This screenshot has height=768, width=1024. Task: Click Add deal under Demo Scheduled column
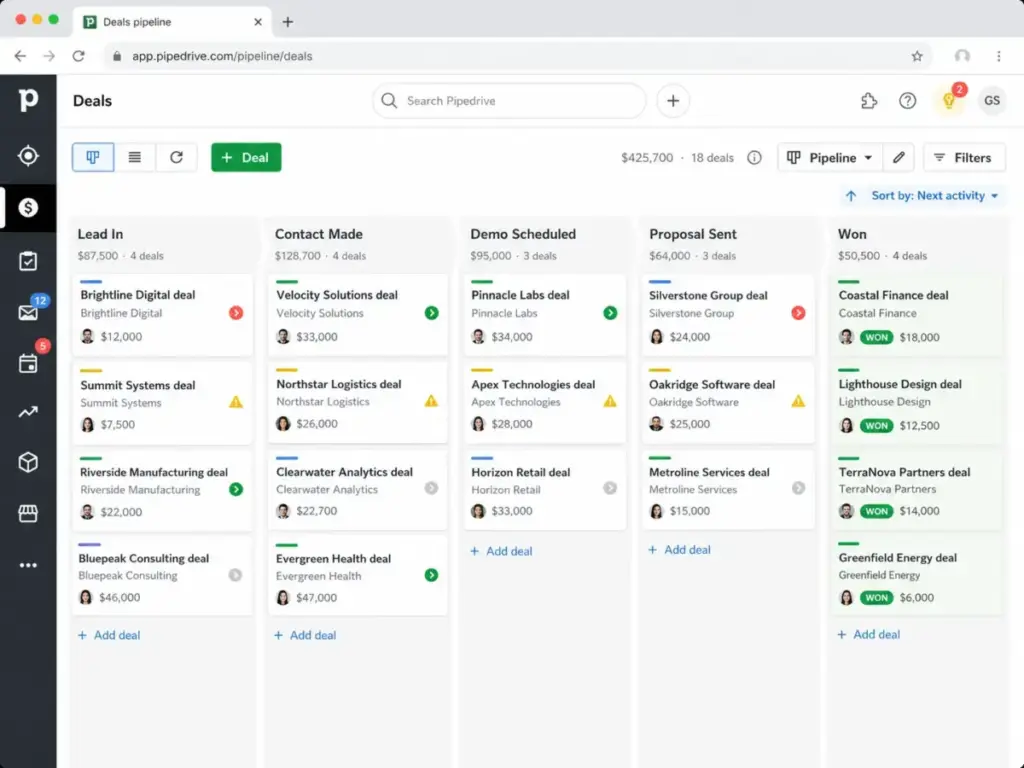pos(501,551)
